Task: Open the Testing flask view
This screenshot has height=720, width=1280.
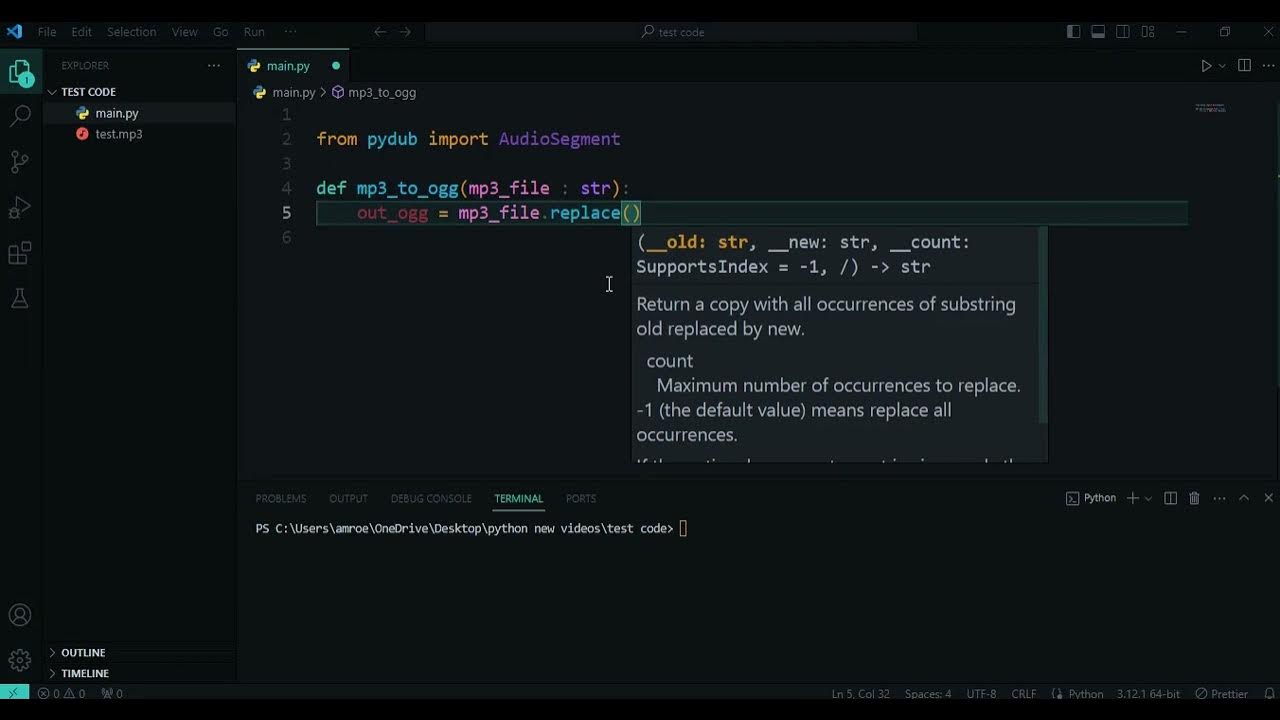Action: click(20, 298)
